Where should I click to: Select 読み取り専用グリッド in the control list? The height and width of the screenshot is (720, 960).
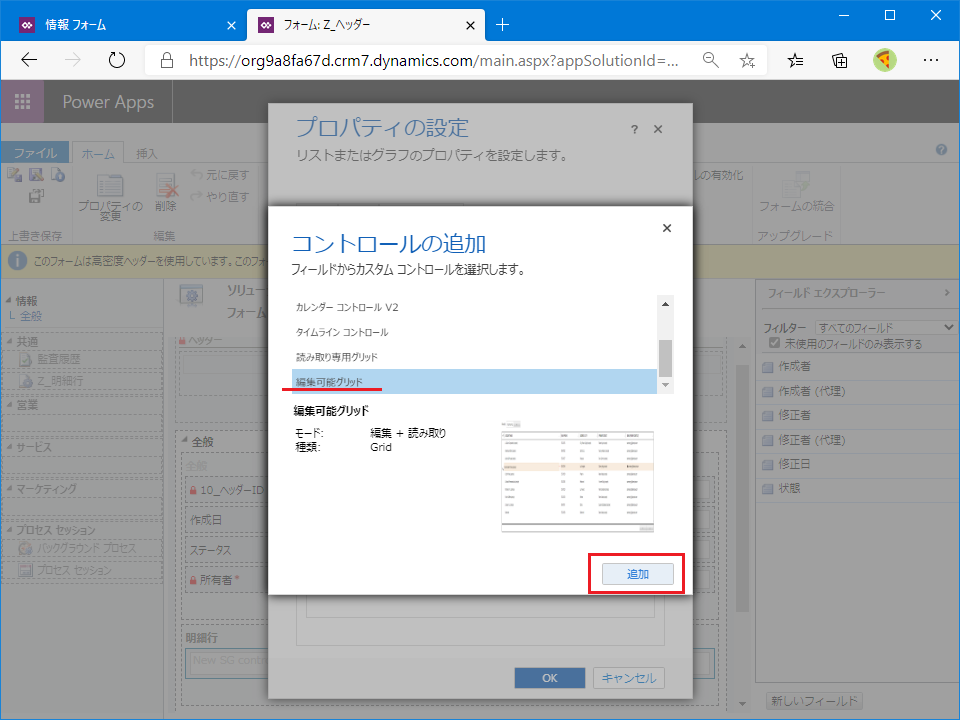[x=474, y=357]
